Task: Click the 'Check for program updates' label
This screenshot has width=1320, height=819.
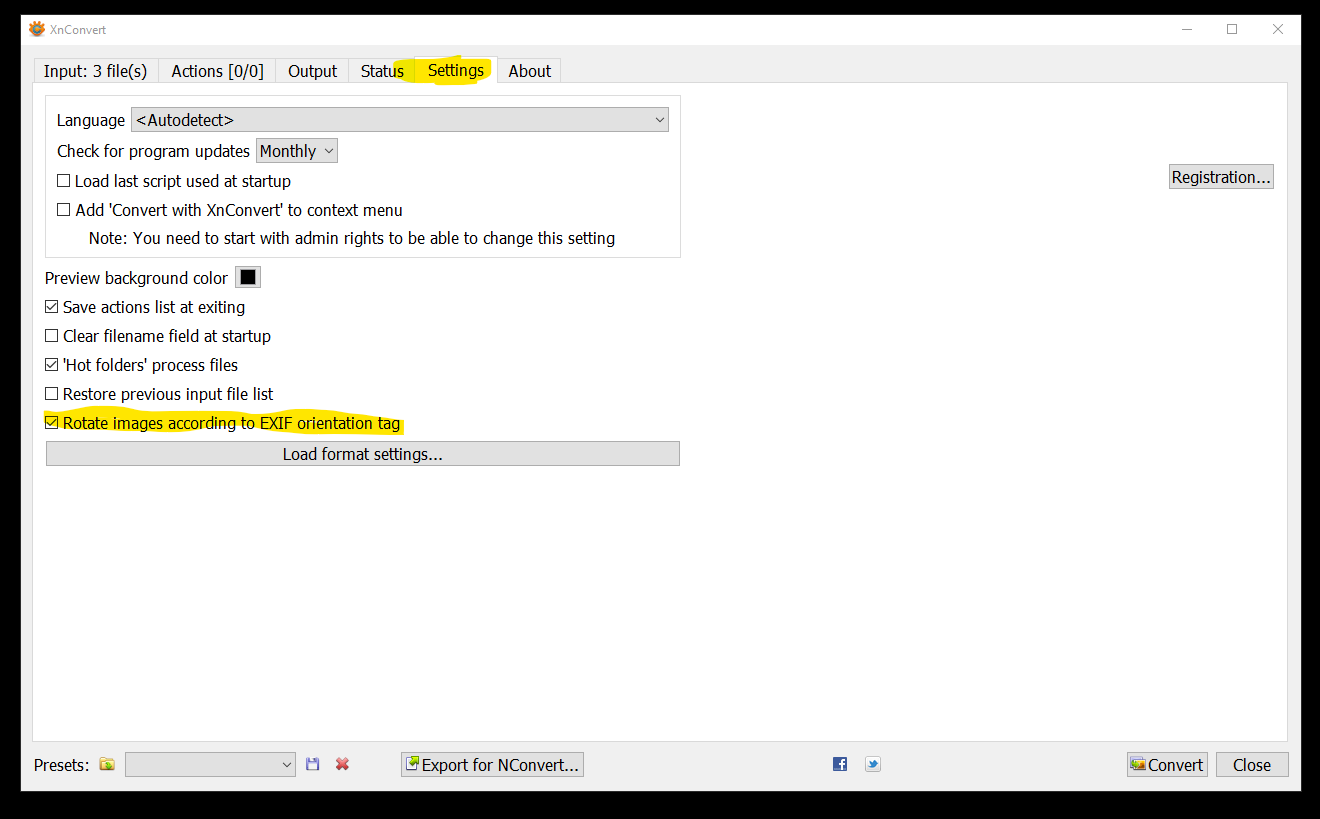Action: click(x=153, y=151)
